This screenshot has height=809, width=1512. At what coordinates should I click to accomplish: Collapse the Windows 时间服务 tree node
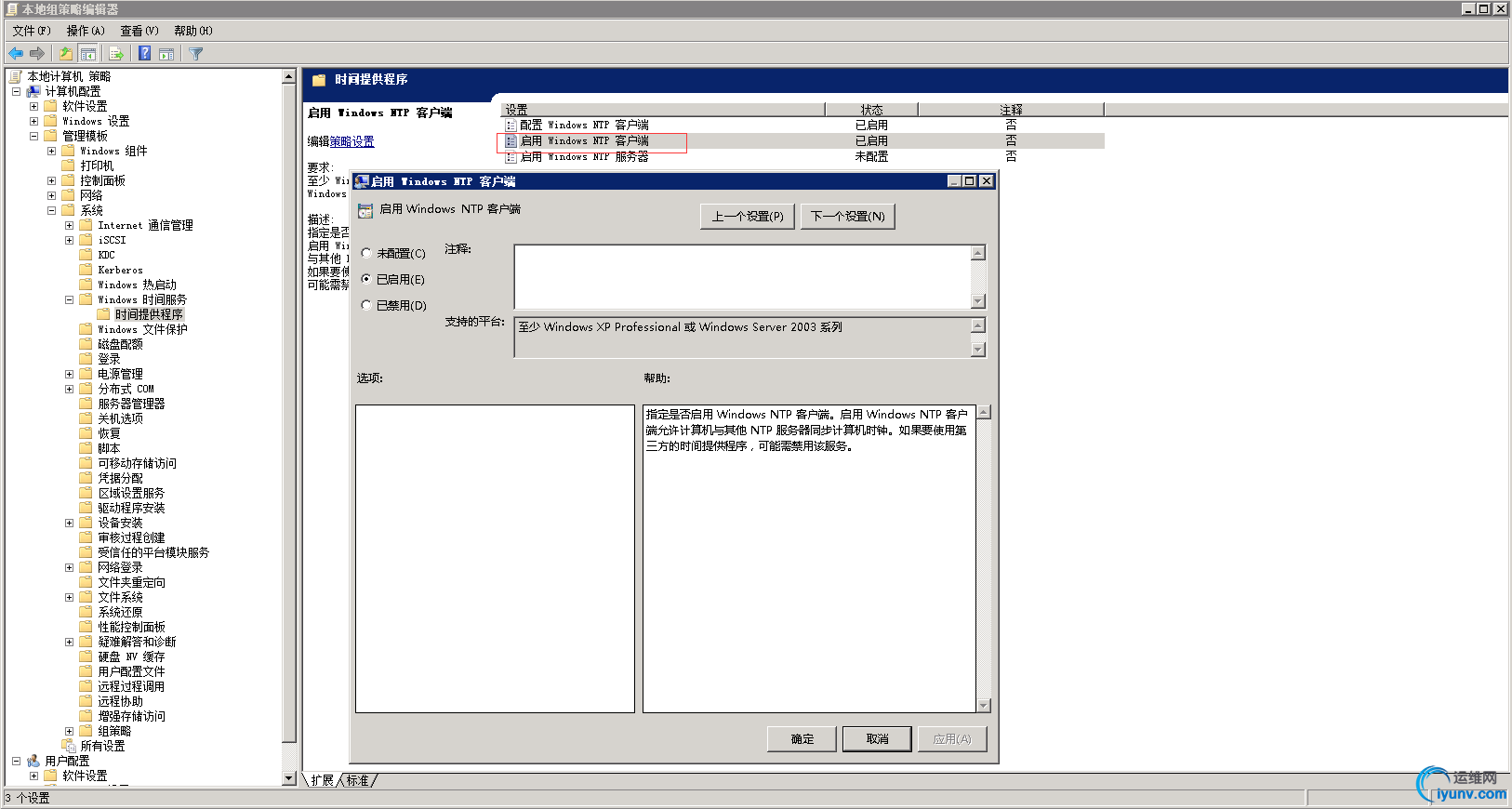(x=69, y=299)
